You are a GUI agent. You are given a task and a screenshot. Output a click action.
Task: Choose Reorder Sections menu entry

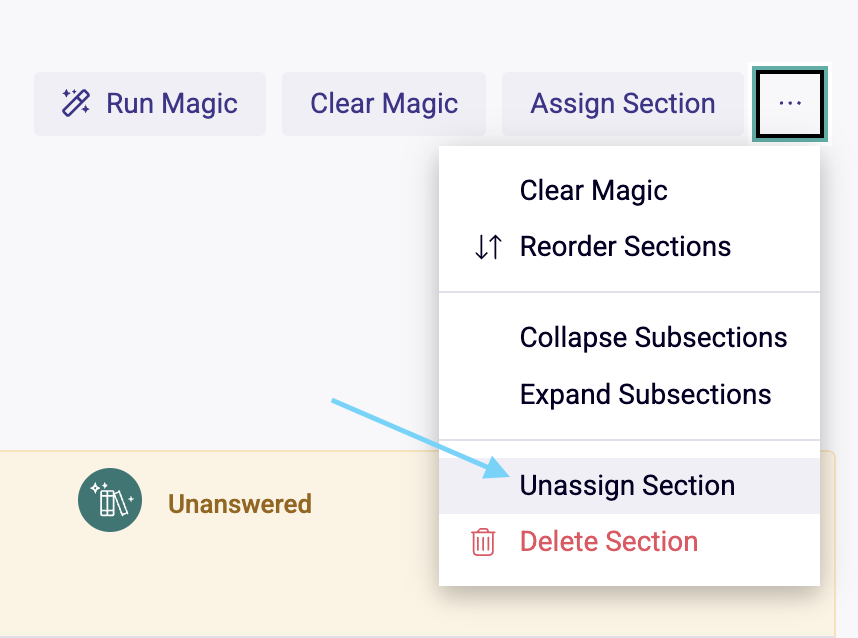(x=629, y=246)
